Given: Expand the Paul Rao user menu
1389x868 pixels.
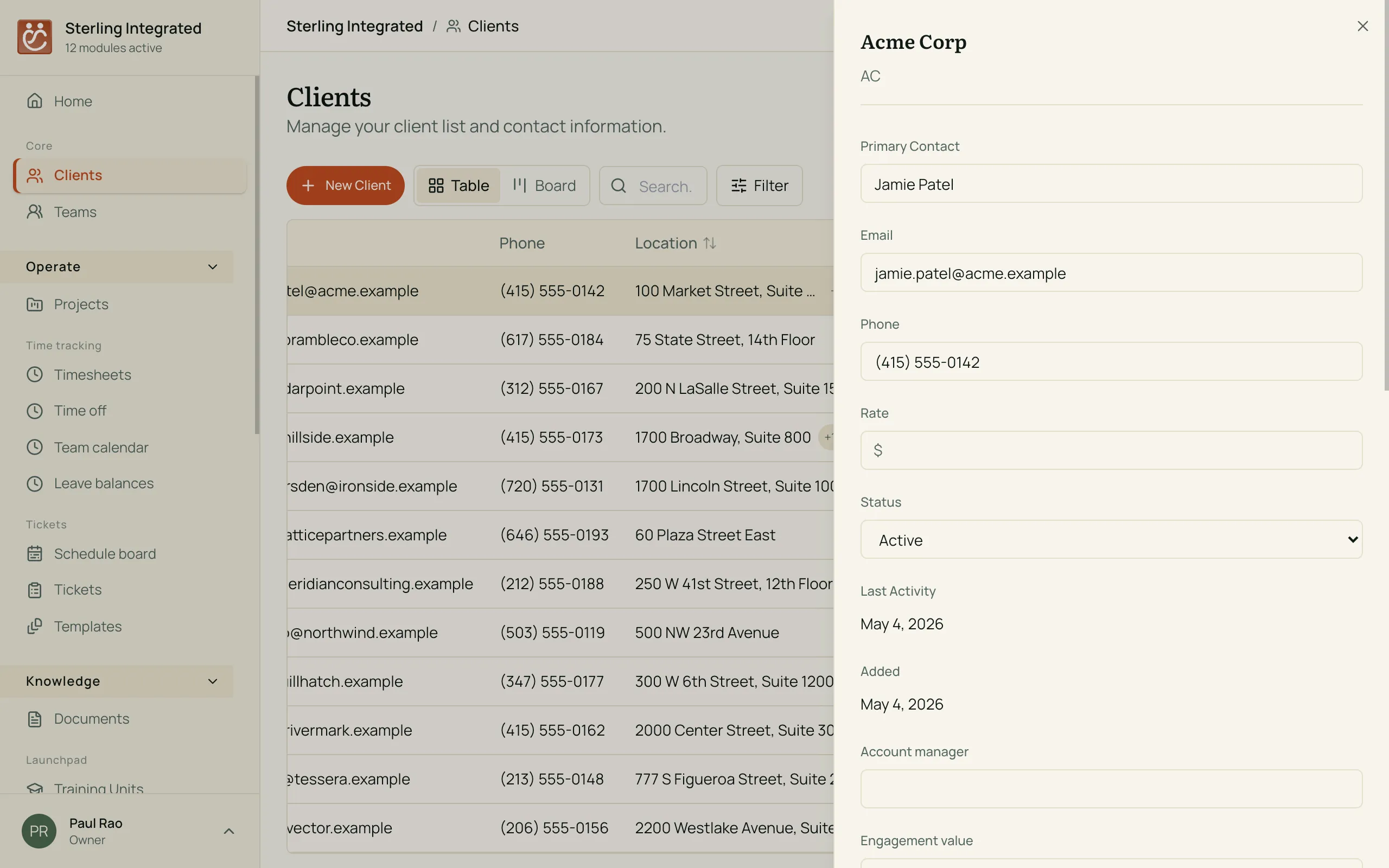Looking at the screenshot, I should [228, 831].
